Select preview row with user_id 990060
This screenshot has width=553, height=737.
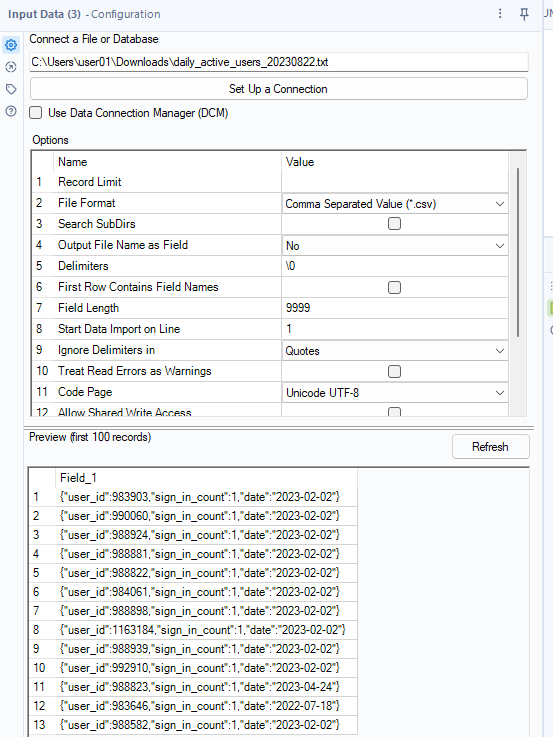click(193, 516)
